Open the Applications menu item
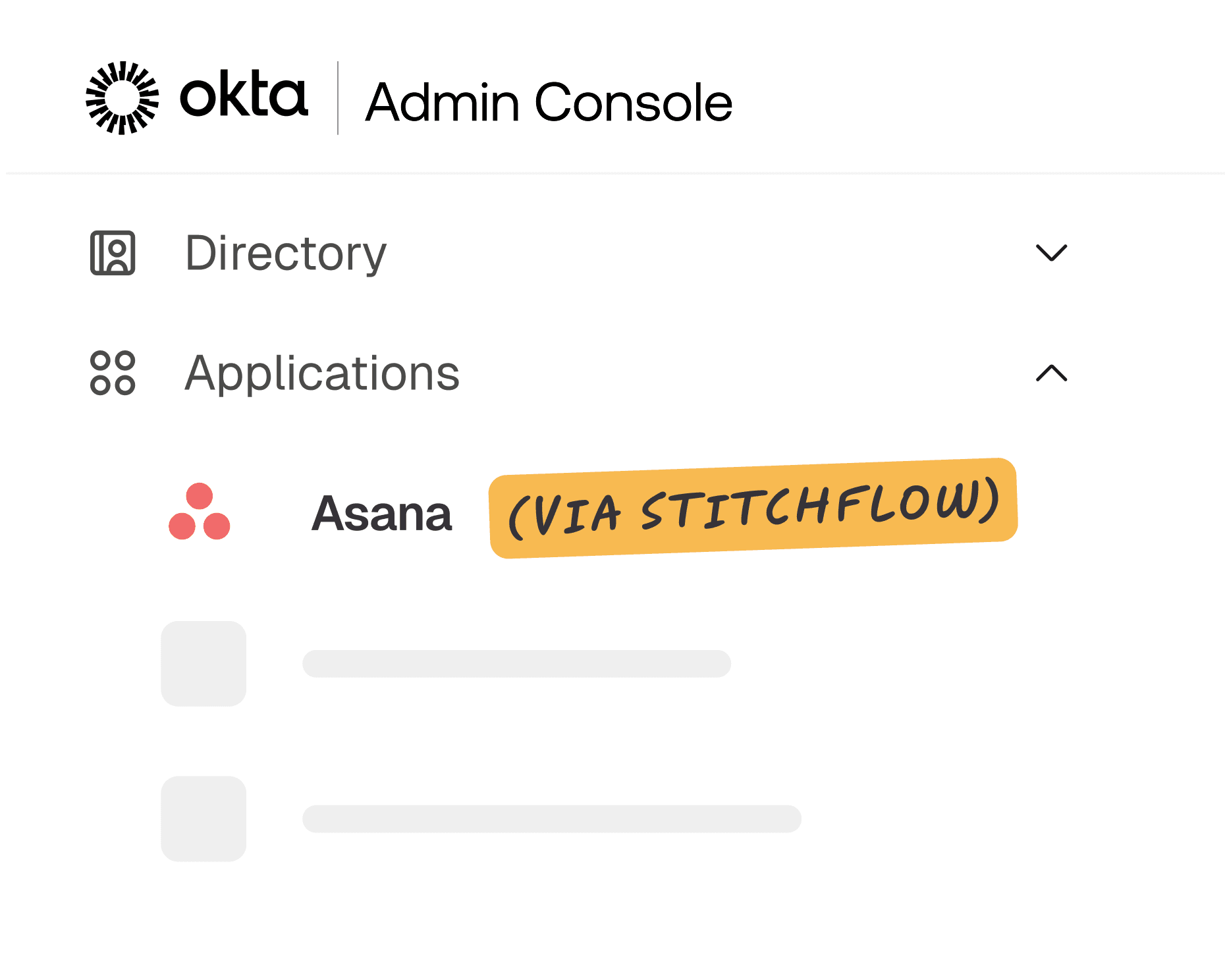 pos(322,373)
